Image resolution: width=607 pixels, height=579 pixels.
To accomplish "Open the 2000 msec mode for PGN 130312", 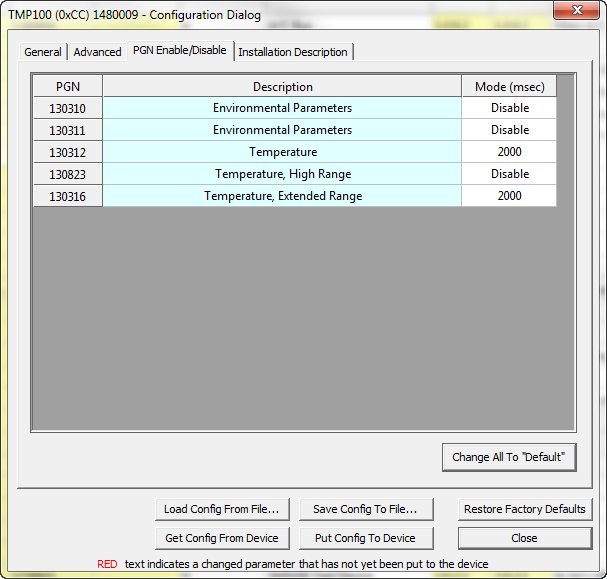I will (509, 152).
